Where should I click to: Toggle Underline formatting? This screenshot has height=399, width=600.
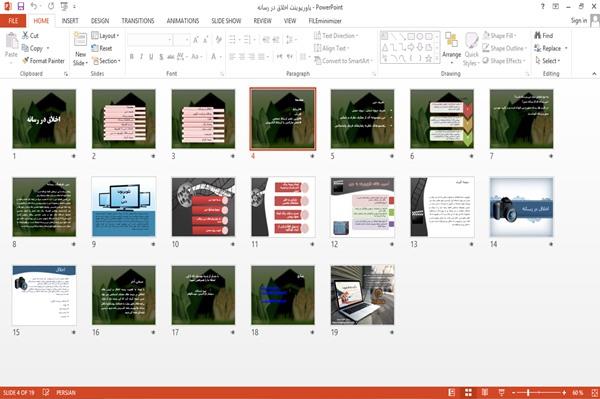coord(151,57)
